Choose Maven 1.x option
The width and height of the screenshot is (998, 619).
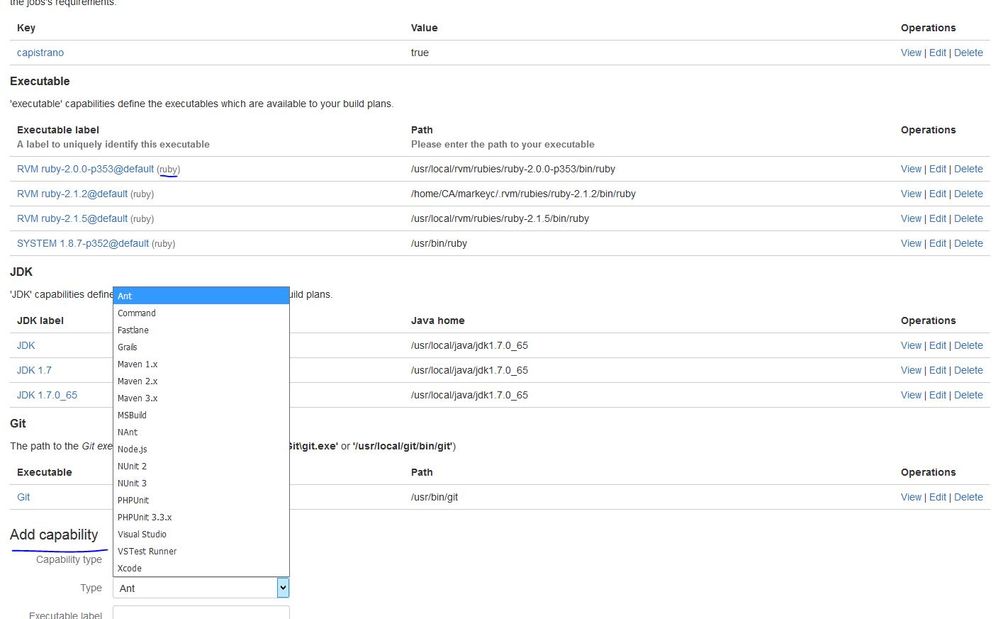tap(201, 365)
